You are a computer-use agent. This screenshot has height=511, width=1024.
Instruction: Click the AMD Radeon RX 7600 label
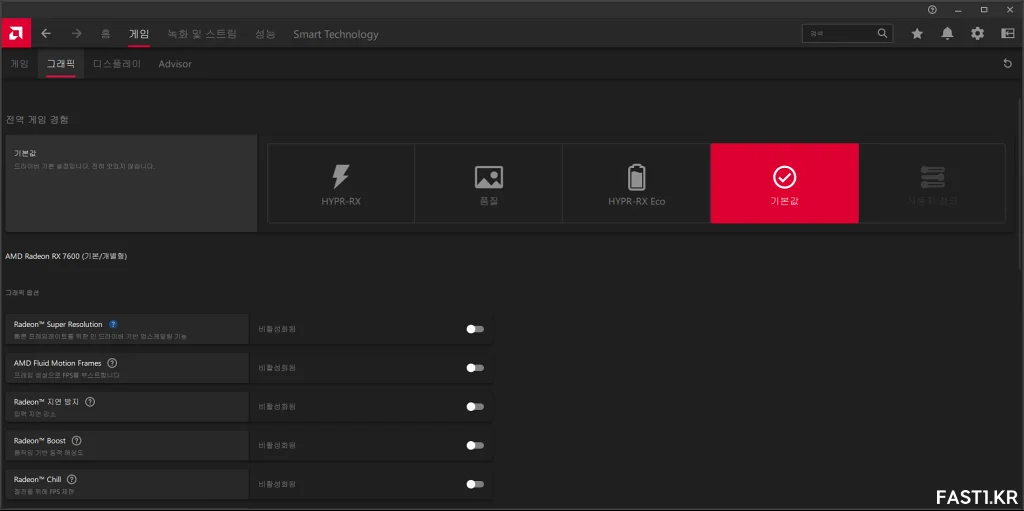(66, 256)
